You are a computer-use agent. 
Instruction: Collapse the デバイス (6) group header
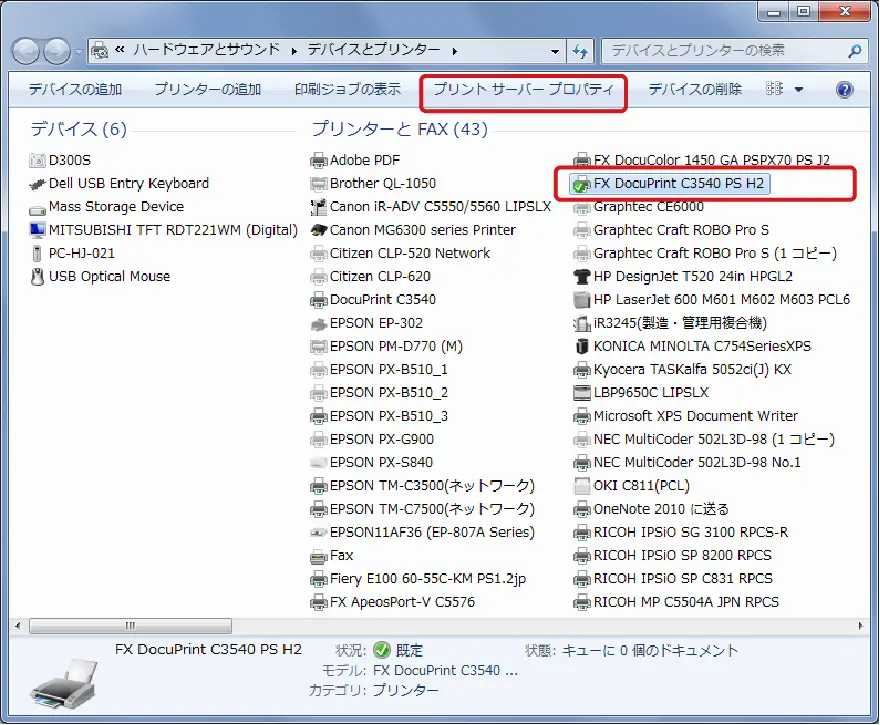tap(79, 129)
